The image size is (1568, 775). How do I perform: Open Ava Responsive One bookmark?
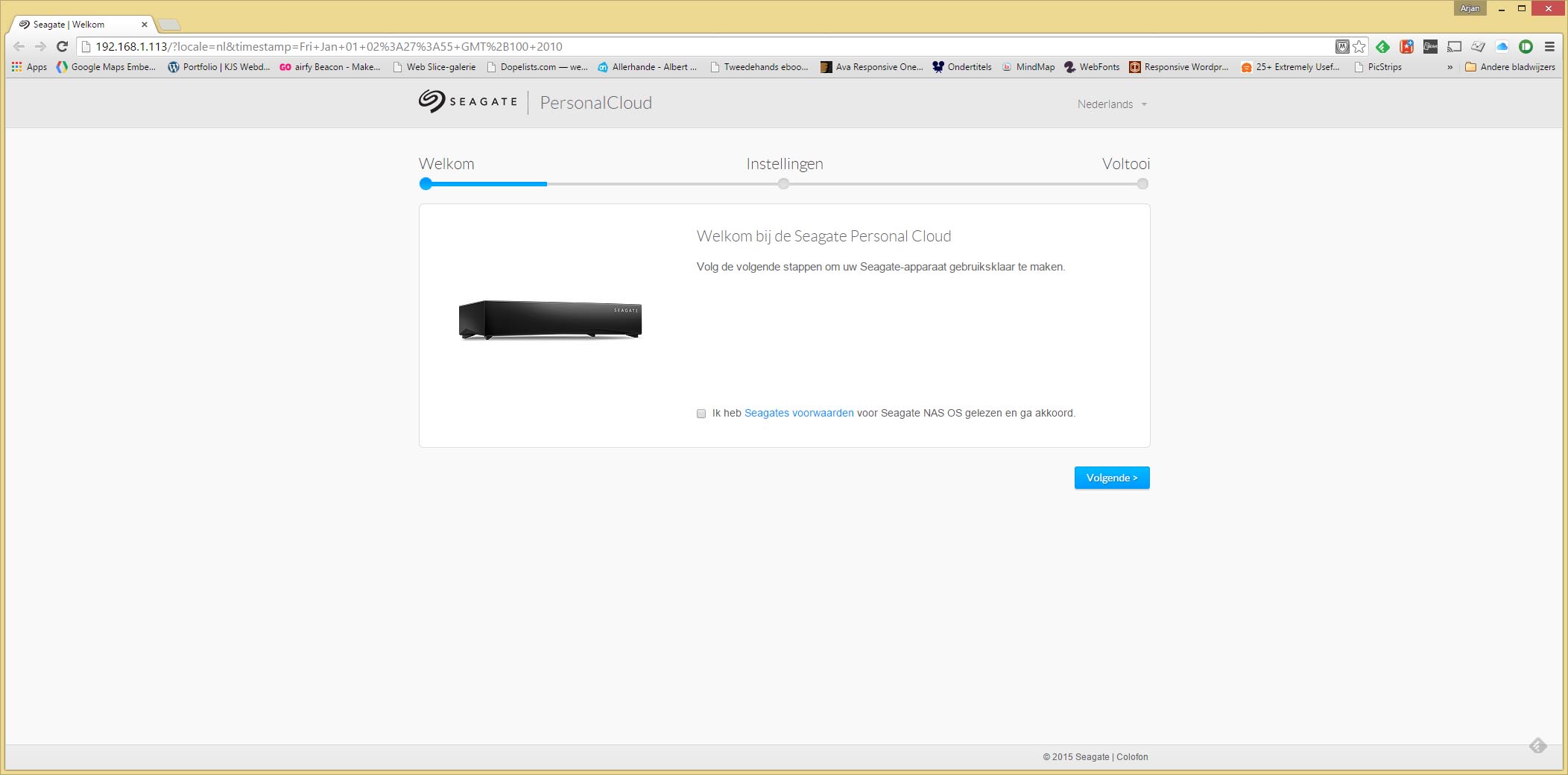point(871,67)
